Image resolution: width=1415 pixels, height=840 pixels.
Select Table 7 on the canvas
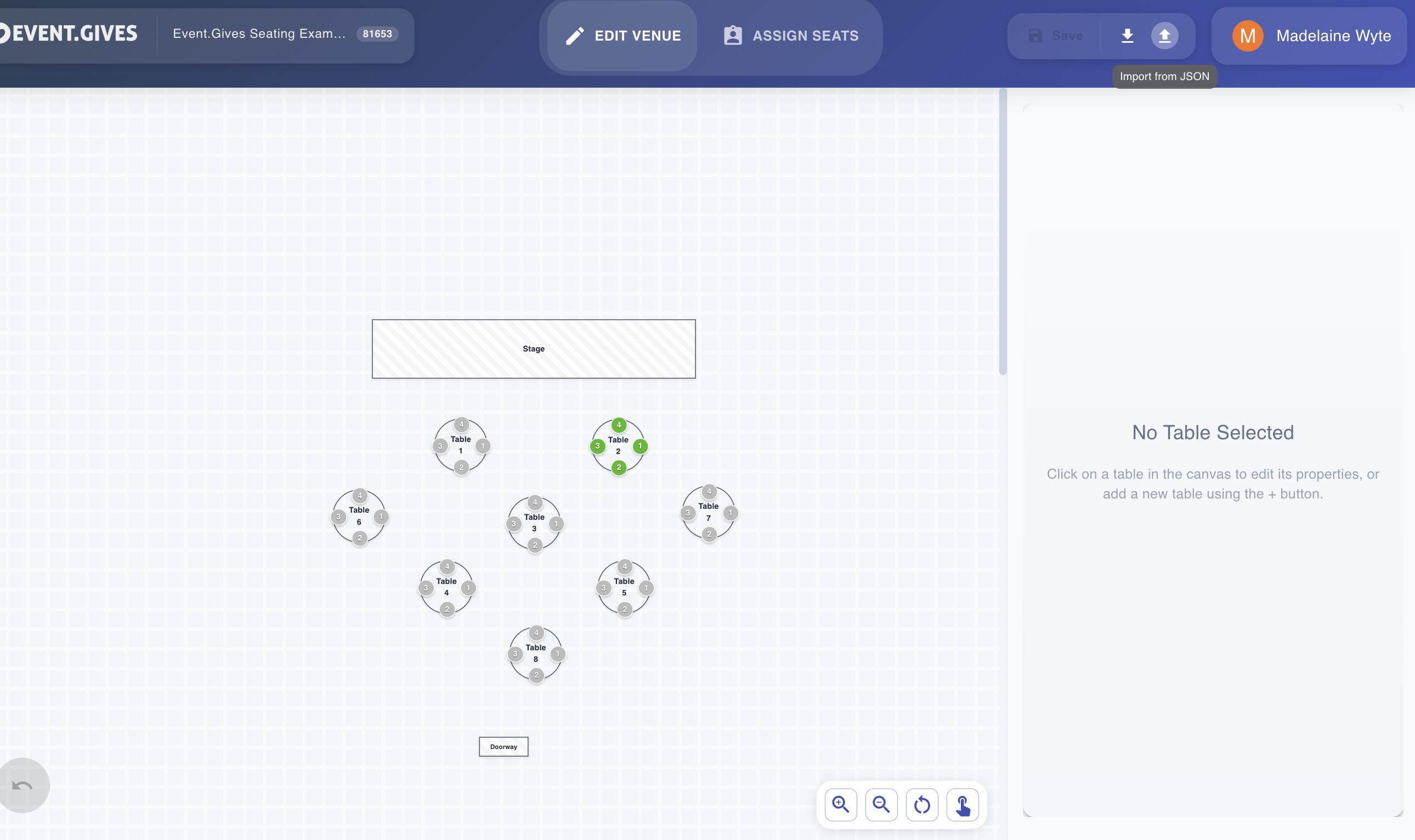pos(709,512)
